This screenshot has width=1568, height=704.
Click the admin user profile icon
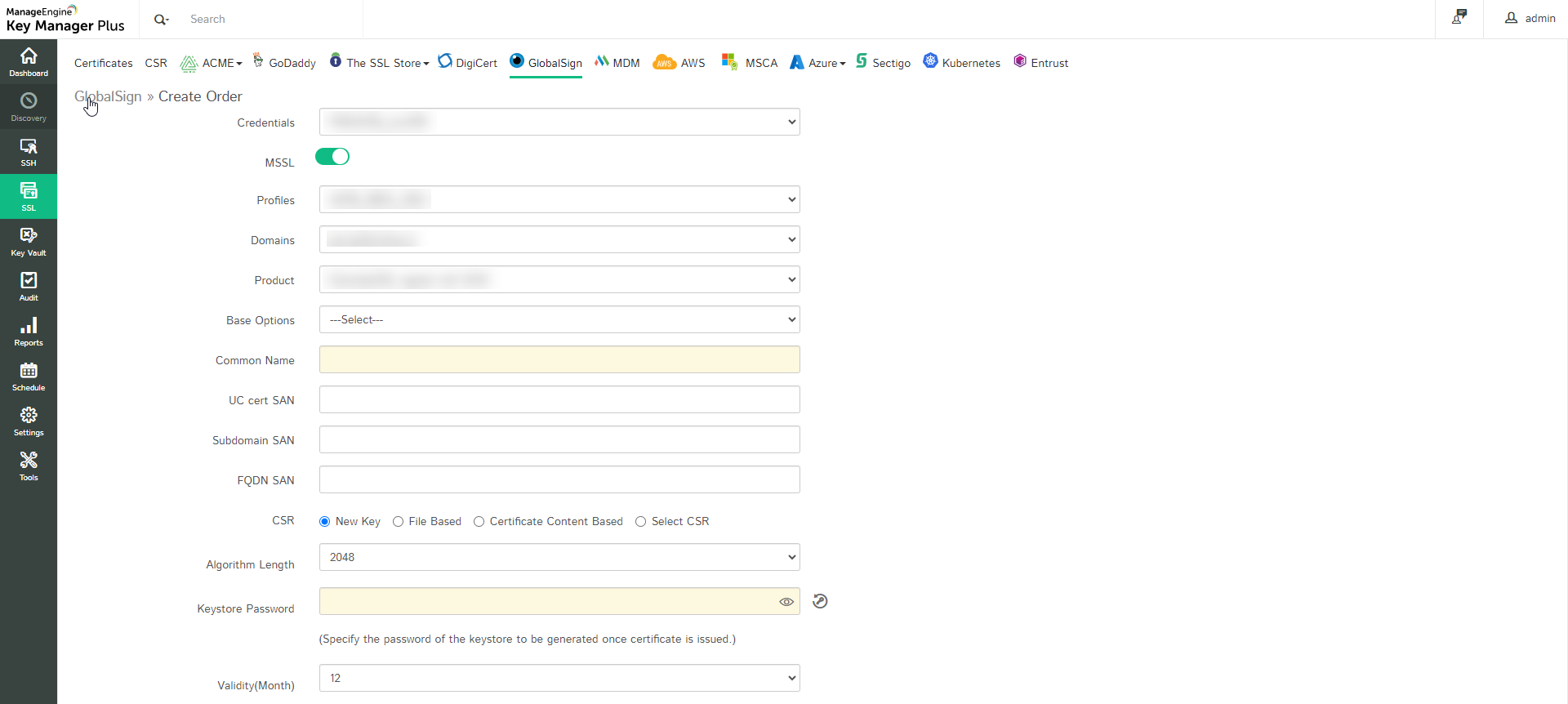[1511, 18]
